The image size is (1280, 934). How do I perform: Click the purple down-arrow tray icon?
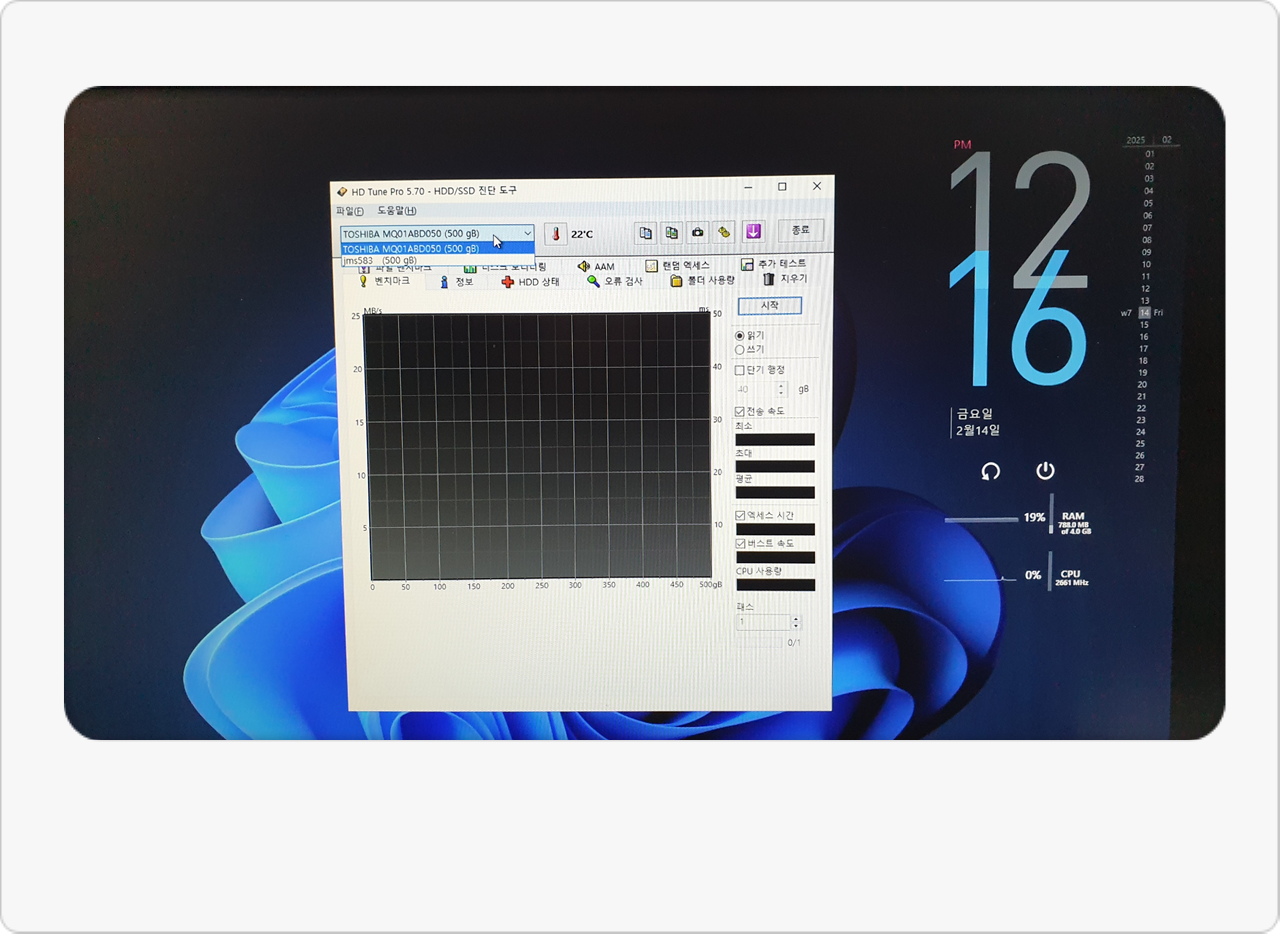(x=753, y=231)
